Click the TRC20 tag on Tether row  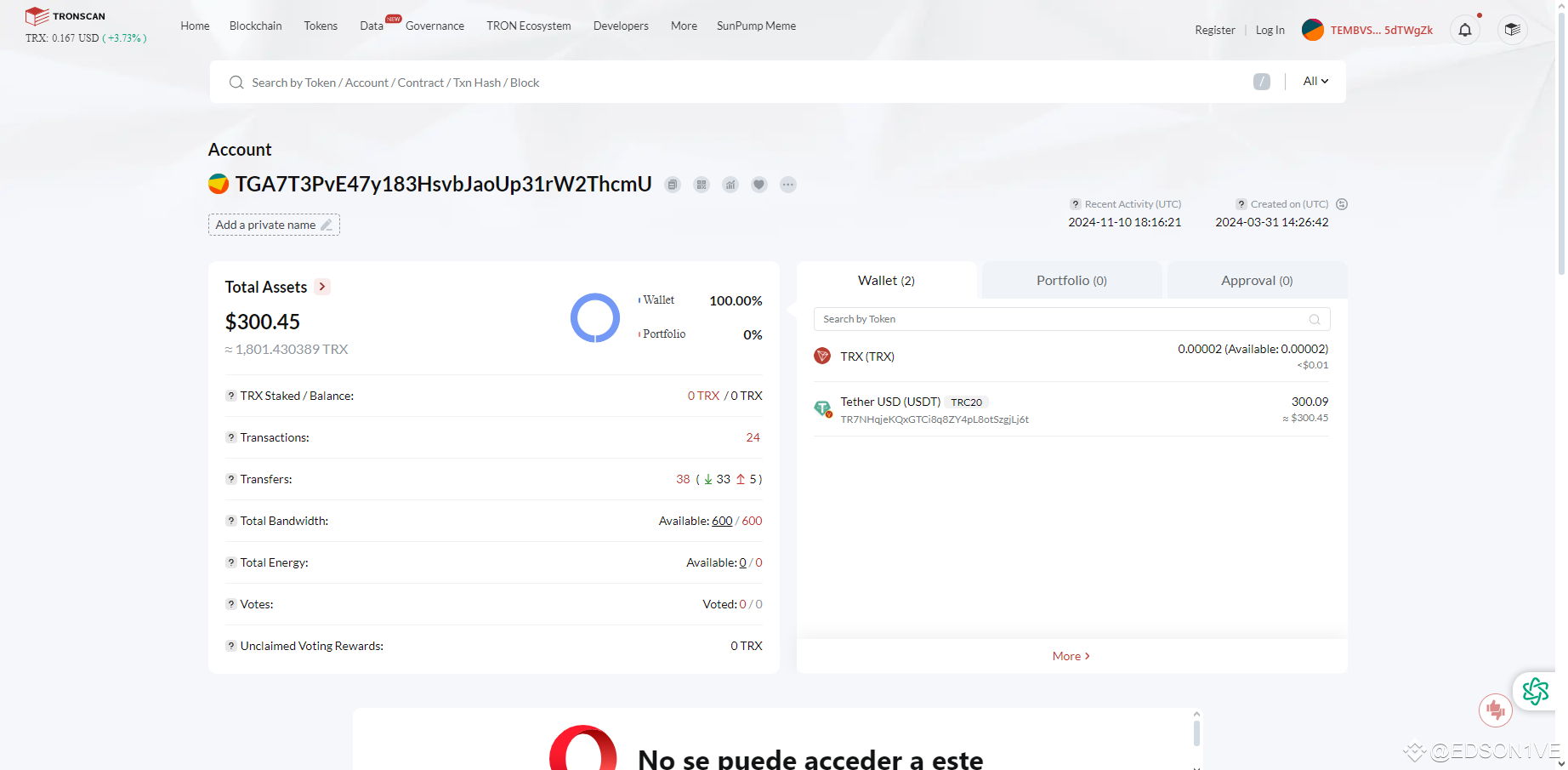[x=967, y=402]
